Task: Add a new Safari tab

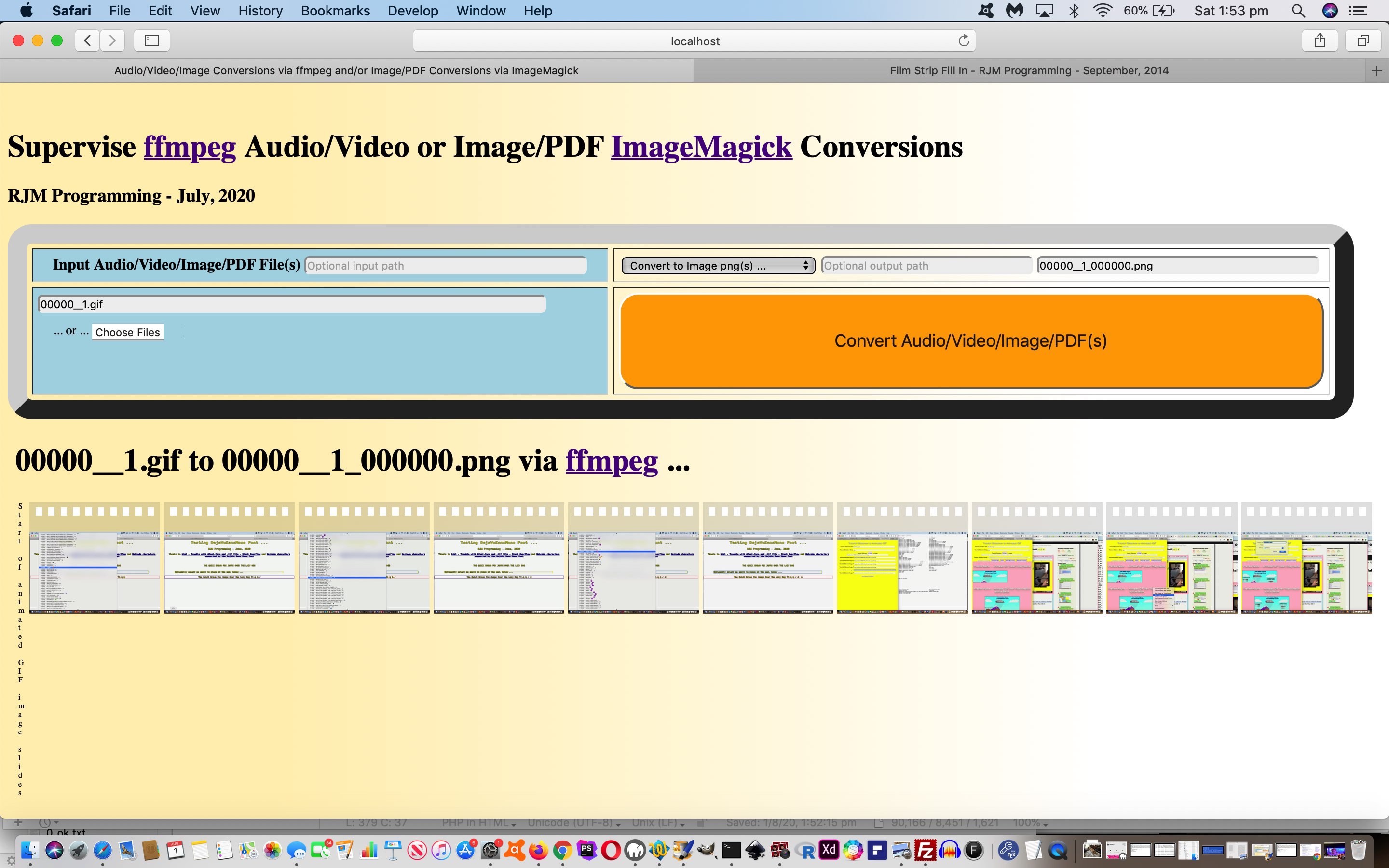Action: 1376,70
